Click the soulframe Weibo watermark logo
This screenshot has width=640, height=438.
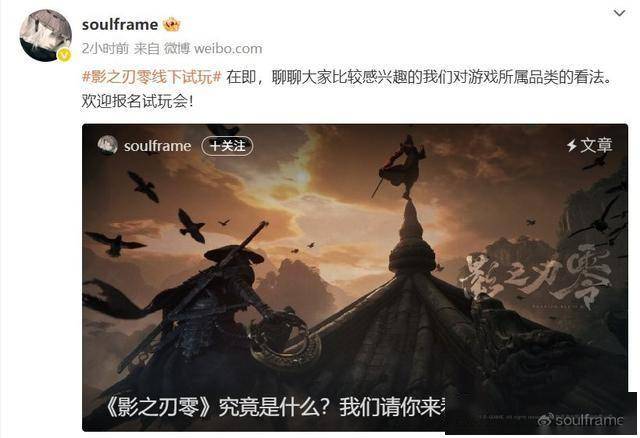(x=581, y=420)
